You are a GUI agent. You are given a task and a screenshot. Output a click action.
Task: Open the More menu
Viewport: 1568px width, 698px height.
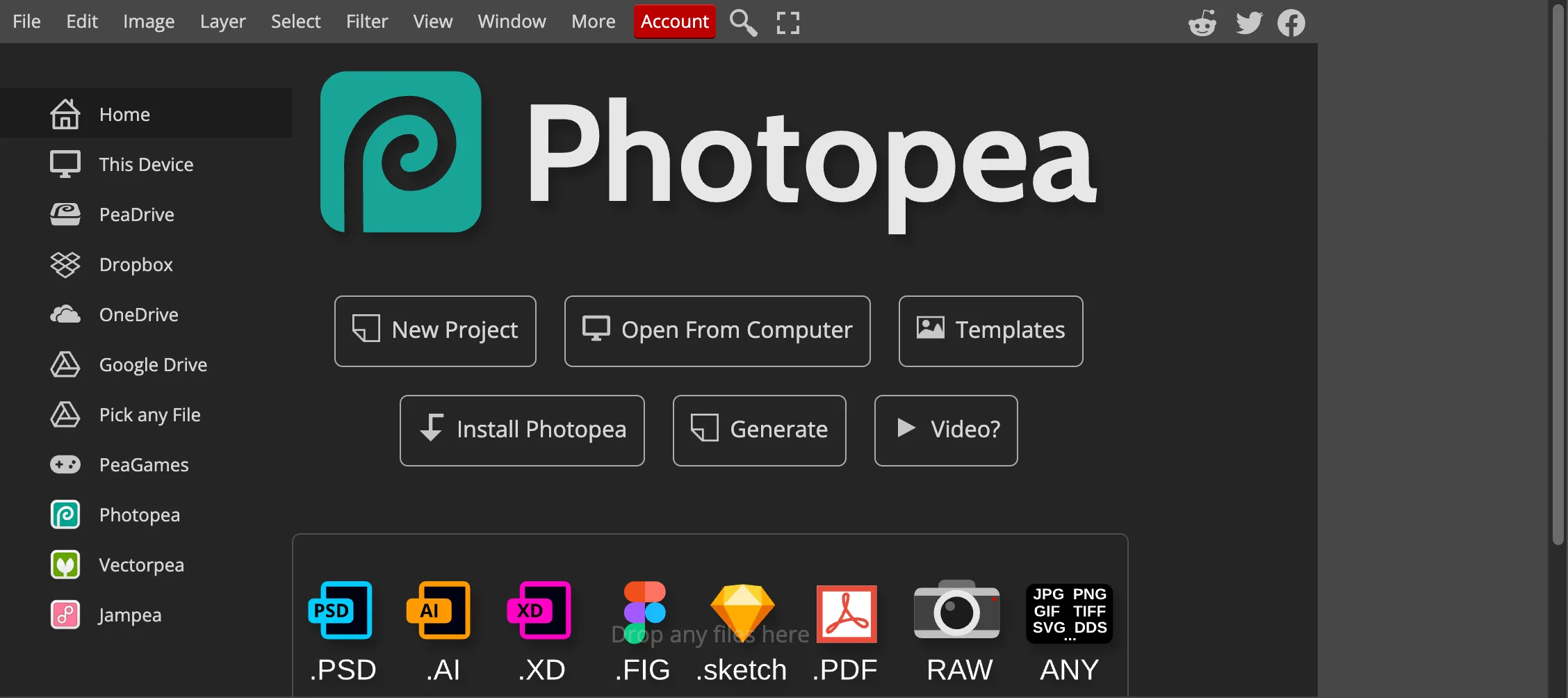594,22
